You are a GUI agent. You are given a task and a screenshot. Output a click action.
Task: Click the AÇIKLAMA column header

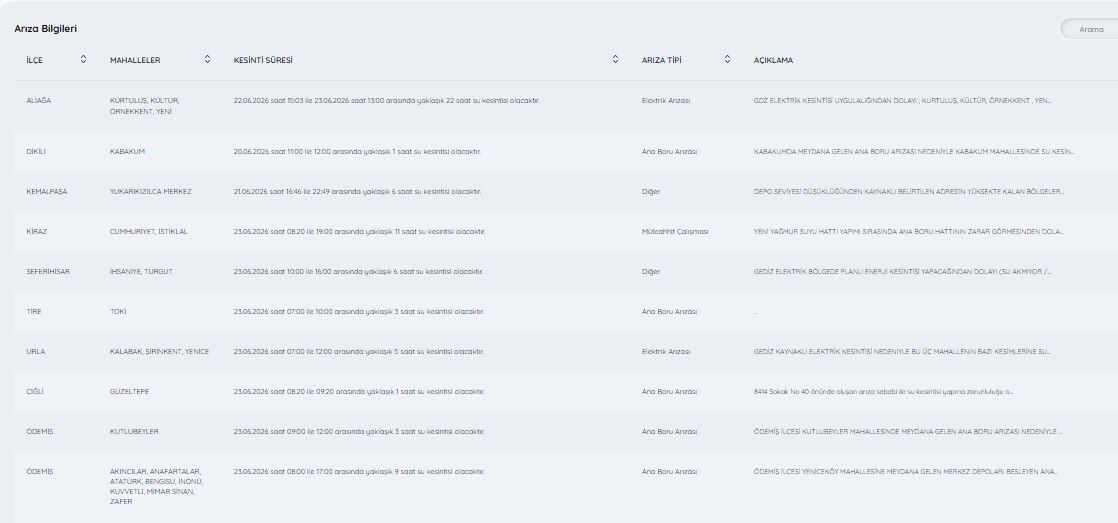coord(773,61)
